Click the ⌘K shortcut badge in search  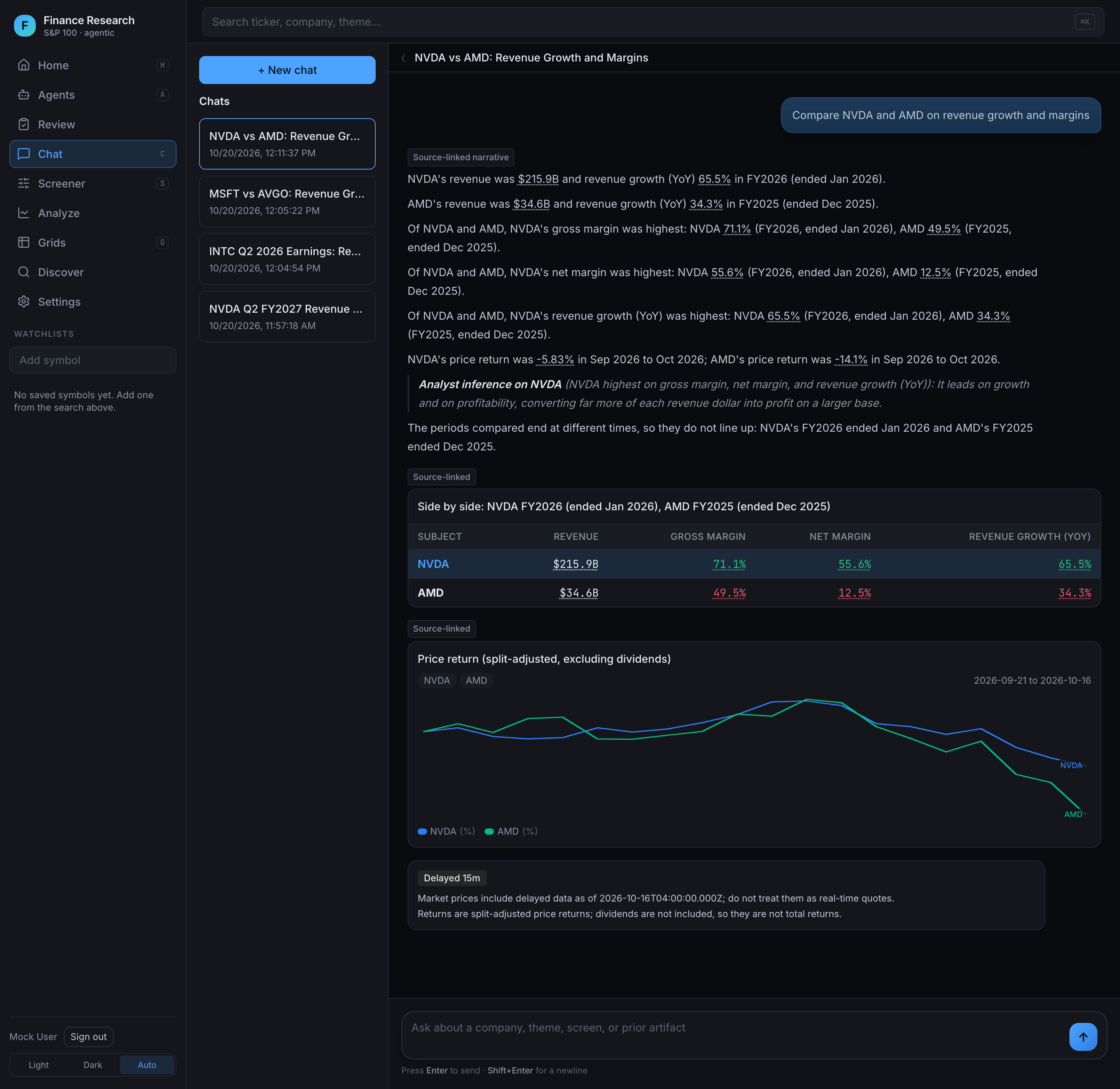point(1085,22)
